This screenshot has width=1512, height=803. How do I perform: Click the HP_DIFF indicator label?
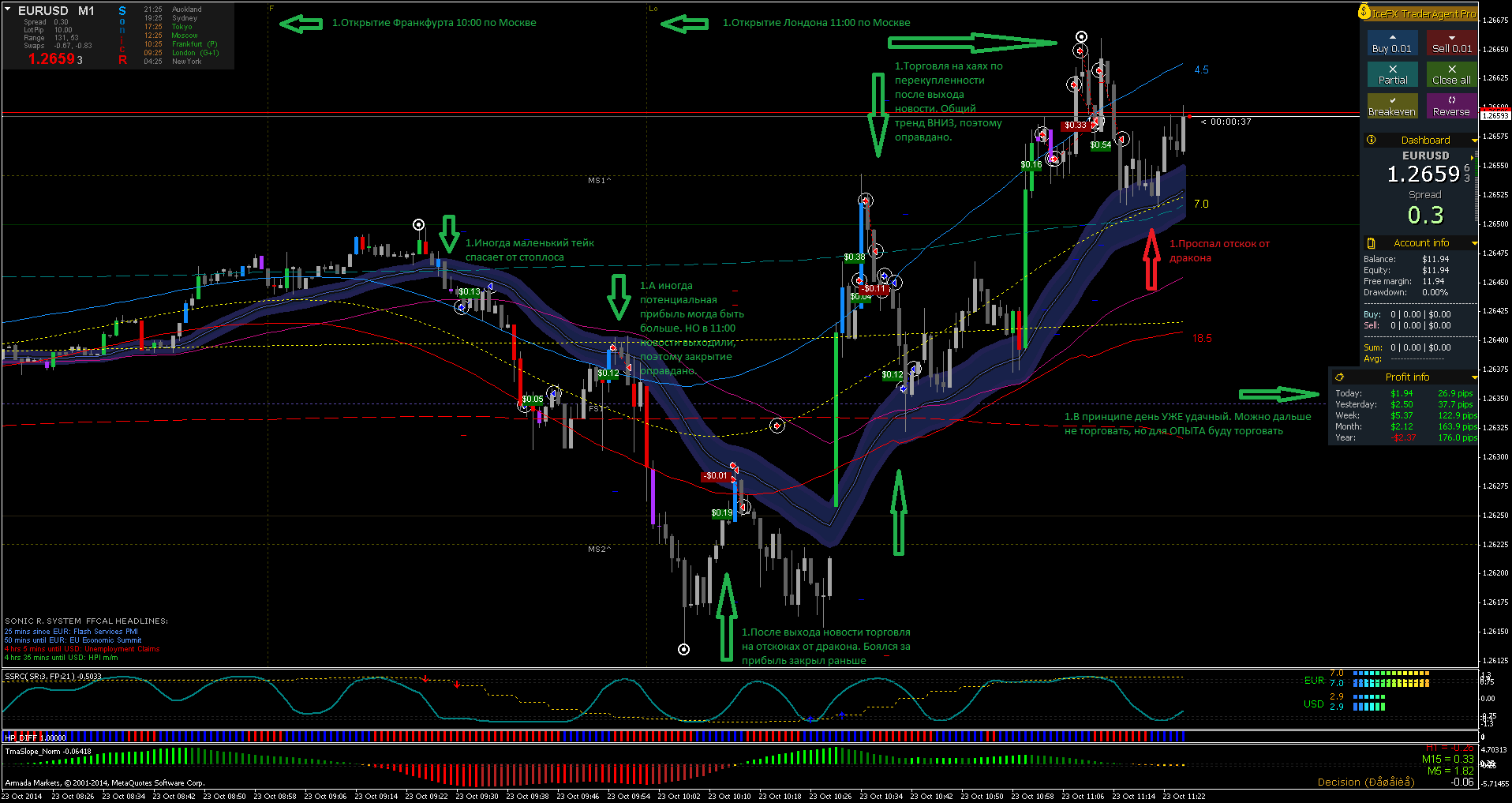tap(36, 737)
